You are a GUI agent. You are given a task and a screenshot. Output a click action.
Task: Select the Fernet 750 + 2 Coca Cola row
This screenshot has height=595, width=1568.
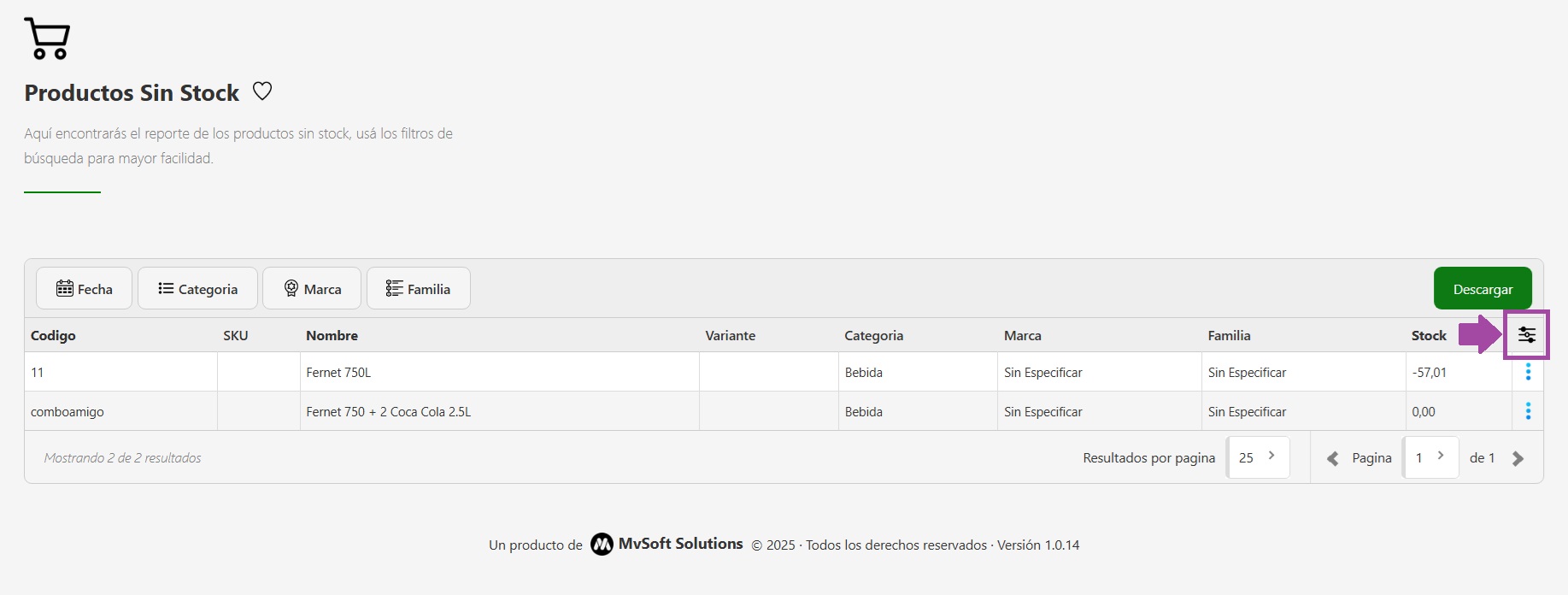pos(389,412)
